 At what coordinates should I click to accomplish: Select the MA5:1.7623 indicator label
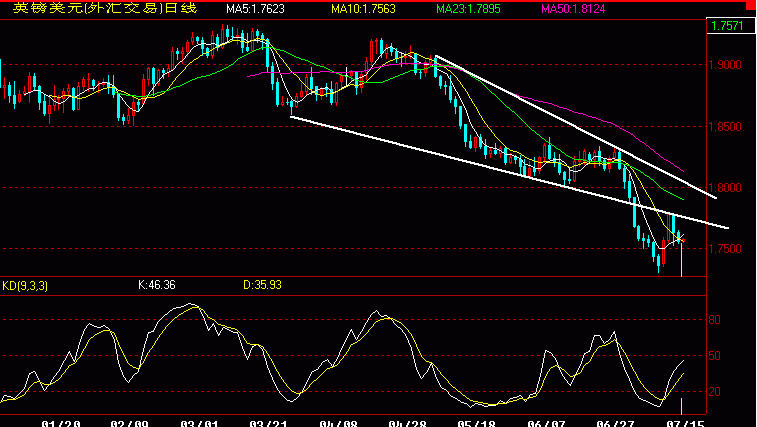tap(255, 9)
